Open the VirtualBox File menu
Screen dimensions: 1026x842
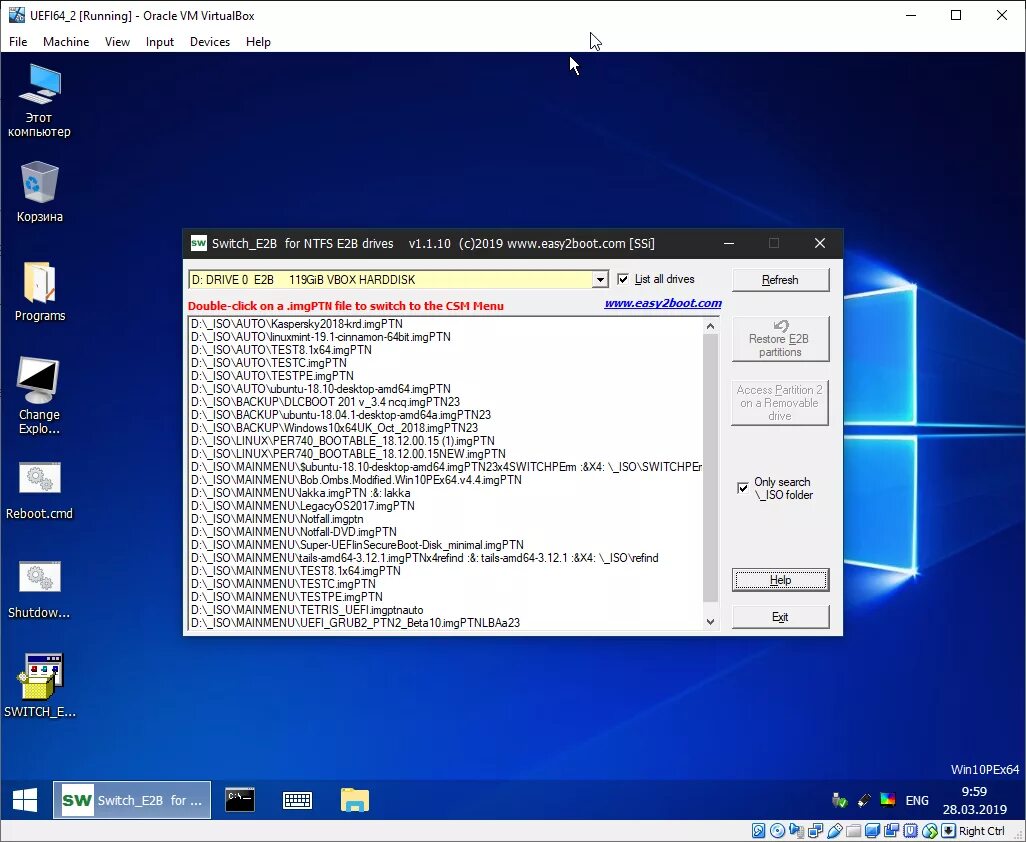(18, 42)
